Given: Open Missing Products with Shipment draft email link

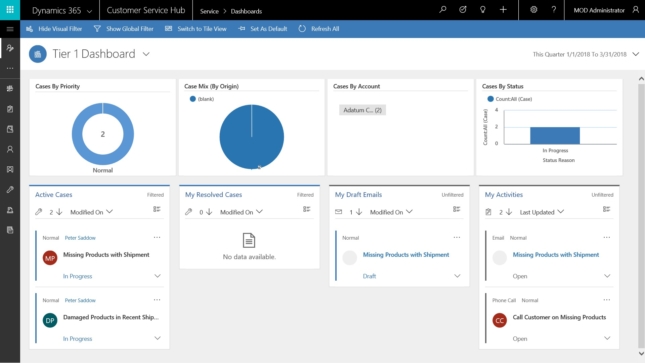Looking at the screenshot, I should pos(406,255).
